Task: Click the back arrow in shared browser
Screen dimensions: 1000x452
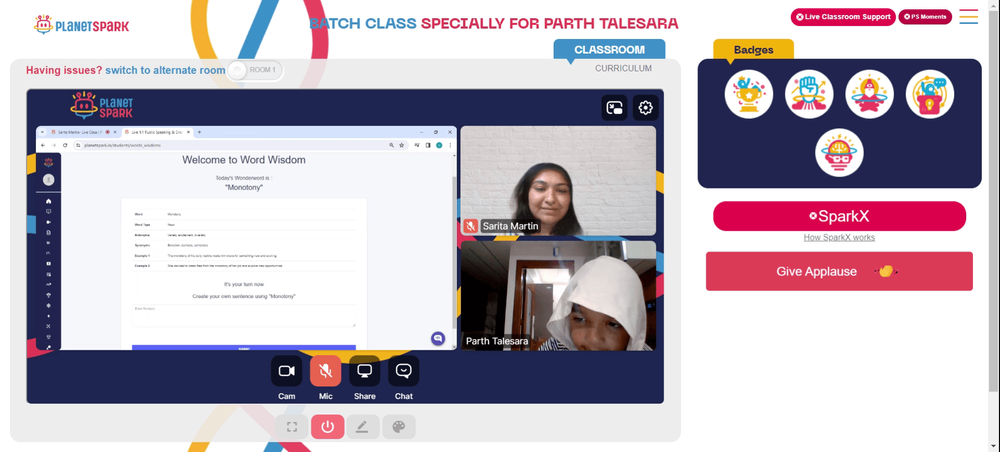Action: [x=43, y=145]
